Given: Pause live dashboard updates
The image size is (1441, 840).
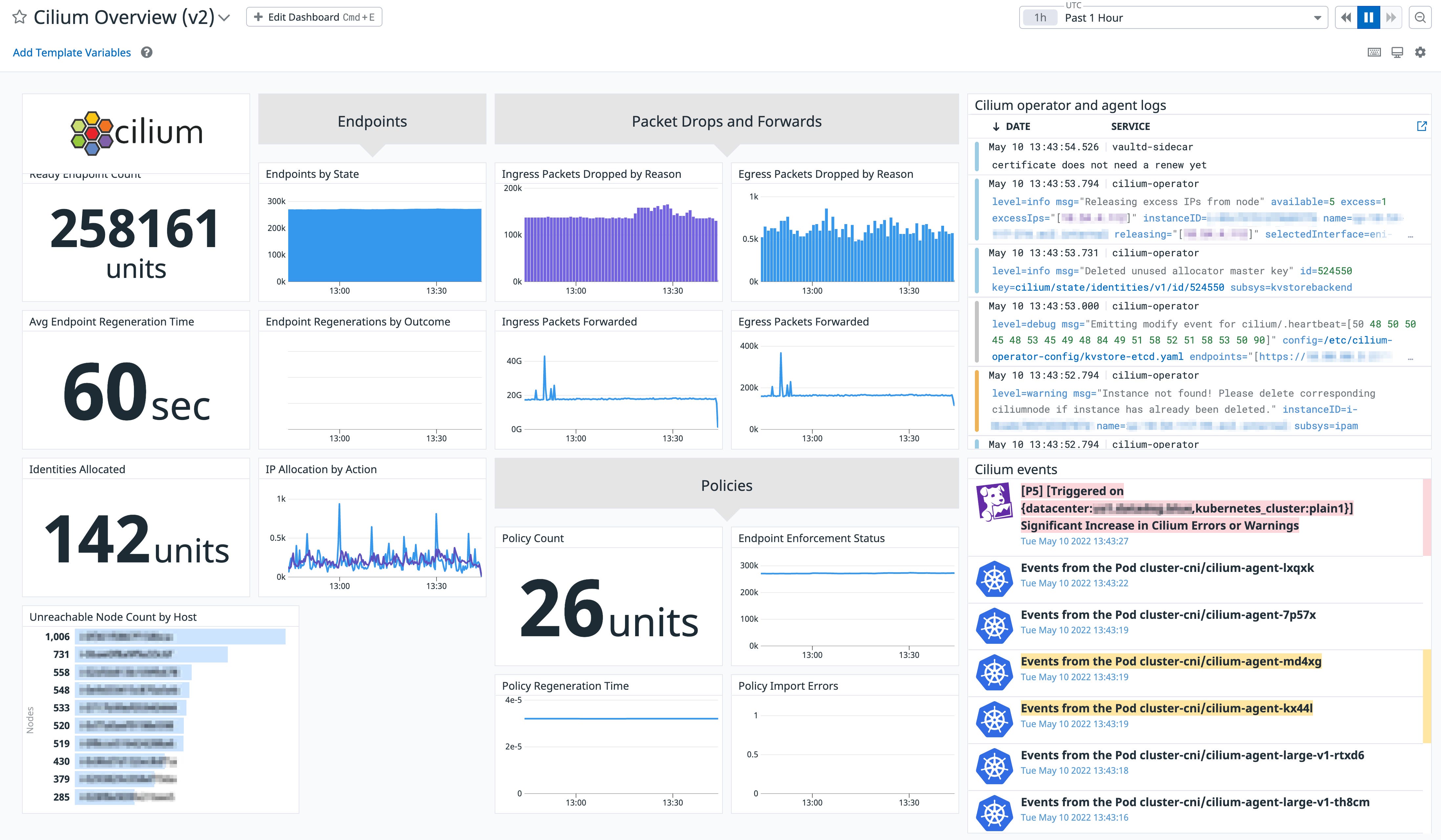Looking at the screenshot, I should pyautogui.click(x=1368, y=17).
